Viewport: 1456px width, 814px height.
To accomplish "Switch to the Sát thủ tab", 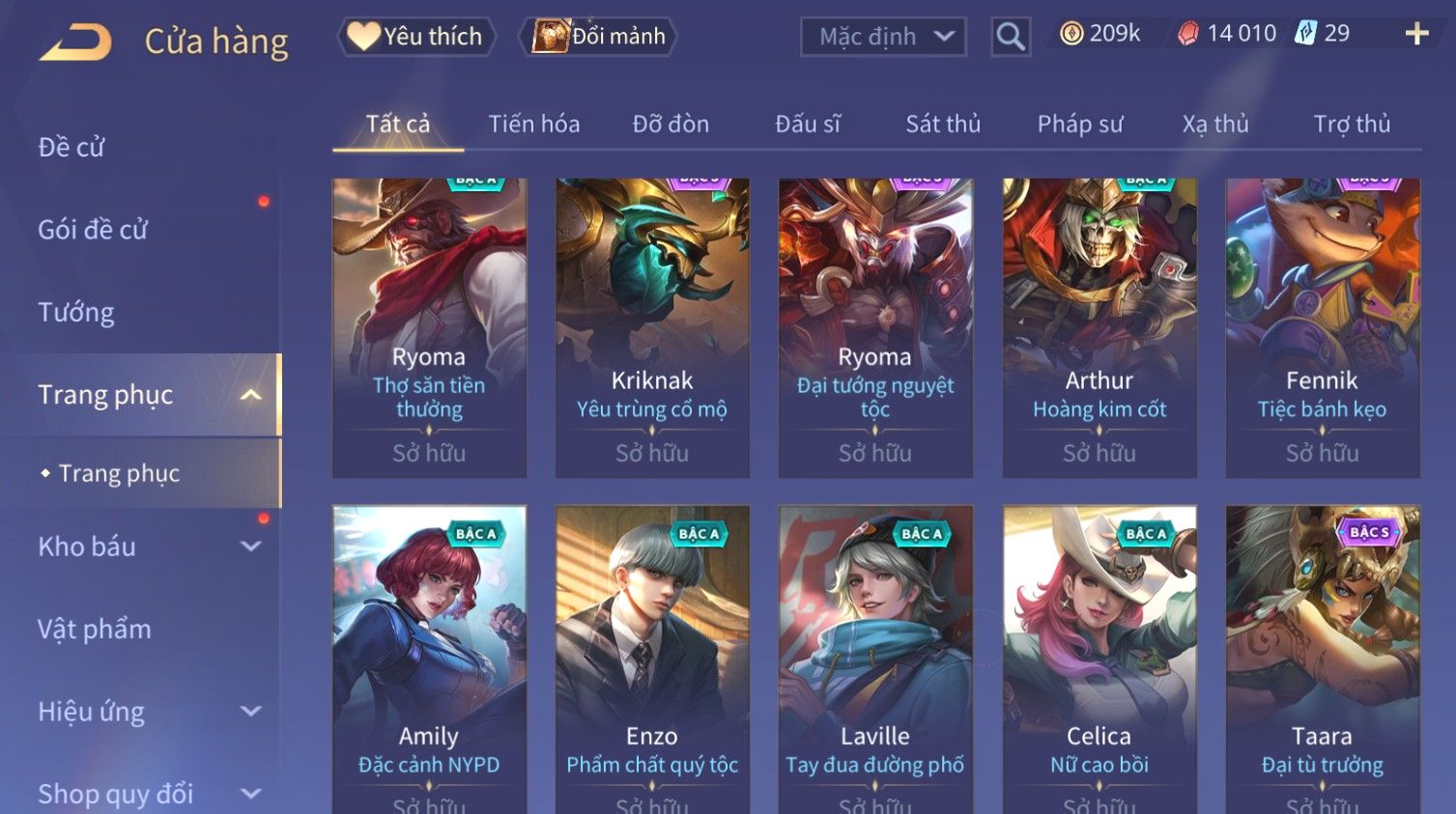I will [943, 124].
